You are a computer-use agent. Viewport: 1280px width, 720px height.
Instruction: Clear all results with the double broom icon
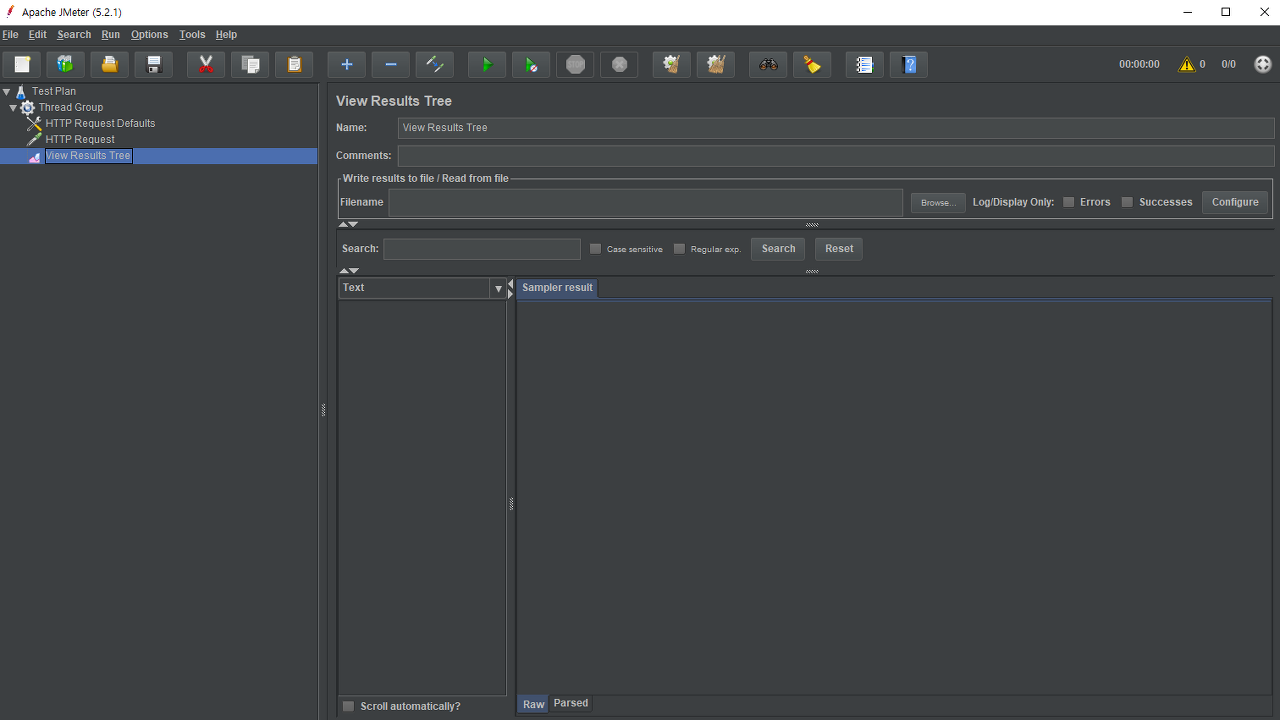[x=716, y=65]
